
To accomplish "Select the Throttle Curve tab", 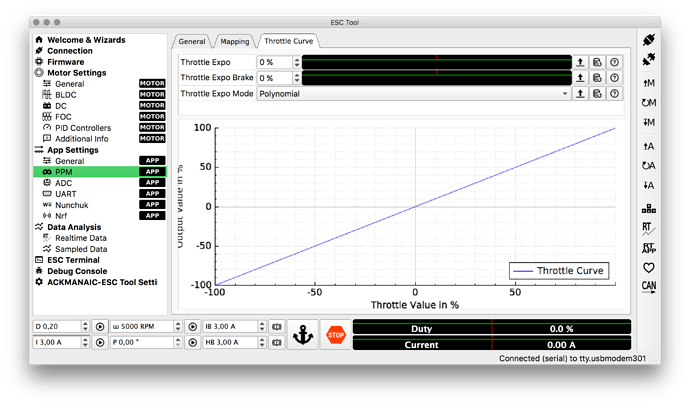I will tap(289, 41).
